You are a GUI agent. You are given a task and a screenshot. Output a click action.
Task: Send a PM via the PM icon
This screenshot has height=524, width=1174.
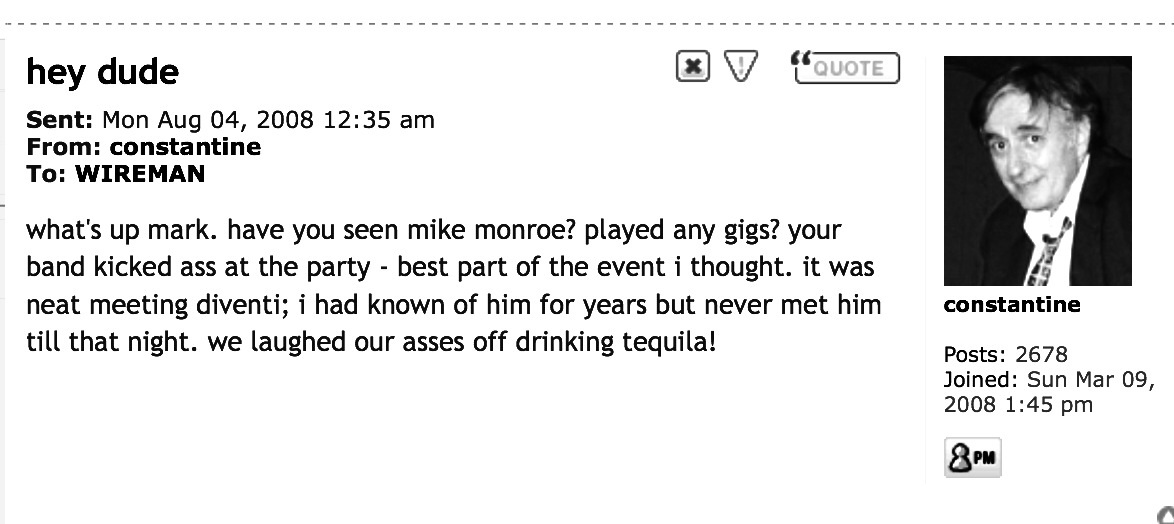coord(972,458)
